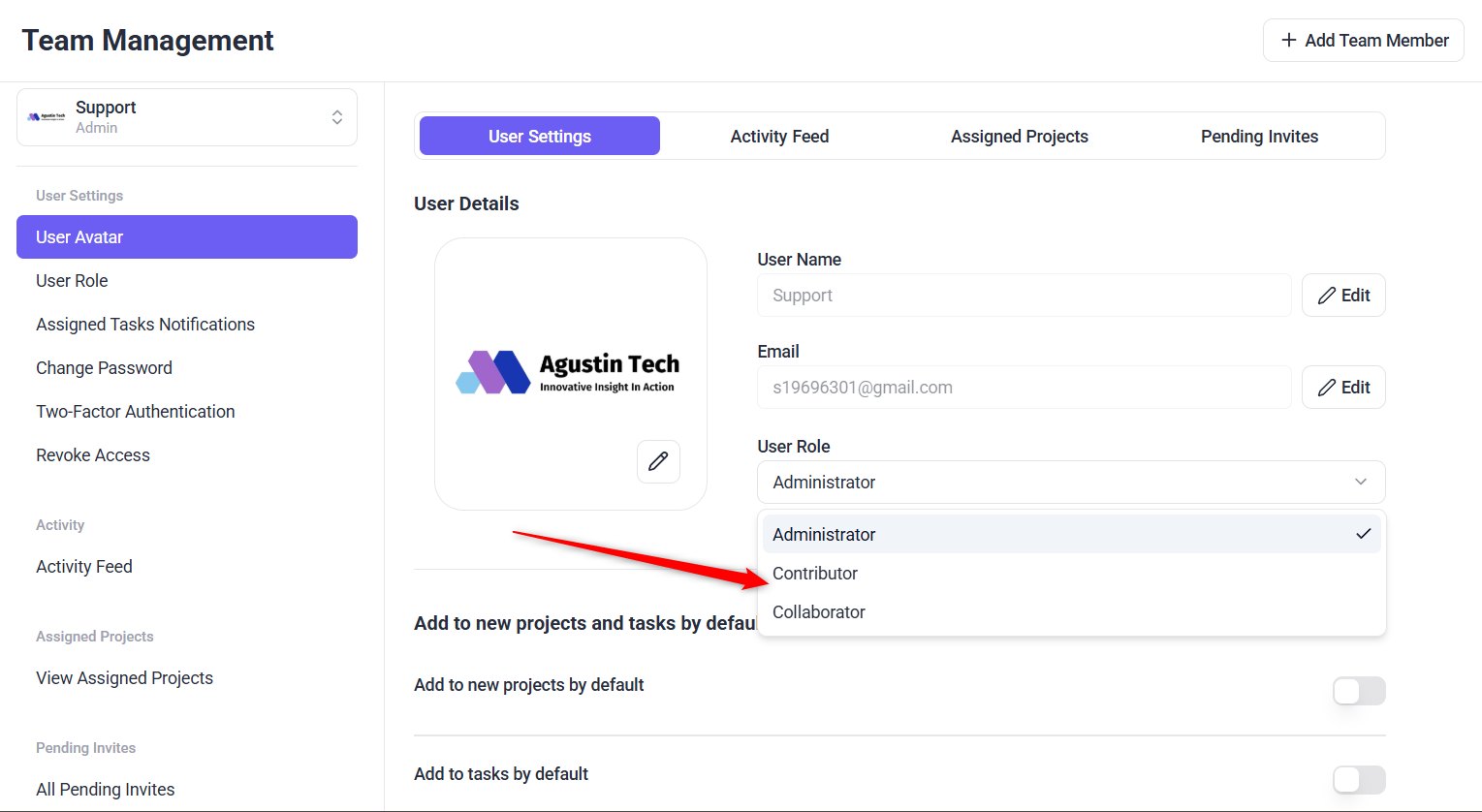Toggle Add to tasks by default switch
Screen dimensions: 1482x812
[1358, 780]
